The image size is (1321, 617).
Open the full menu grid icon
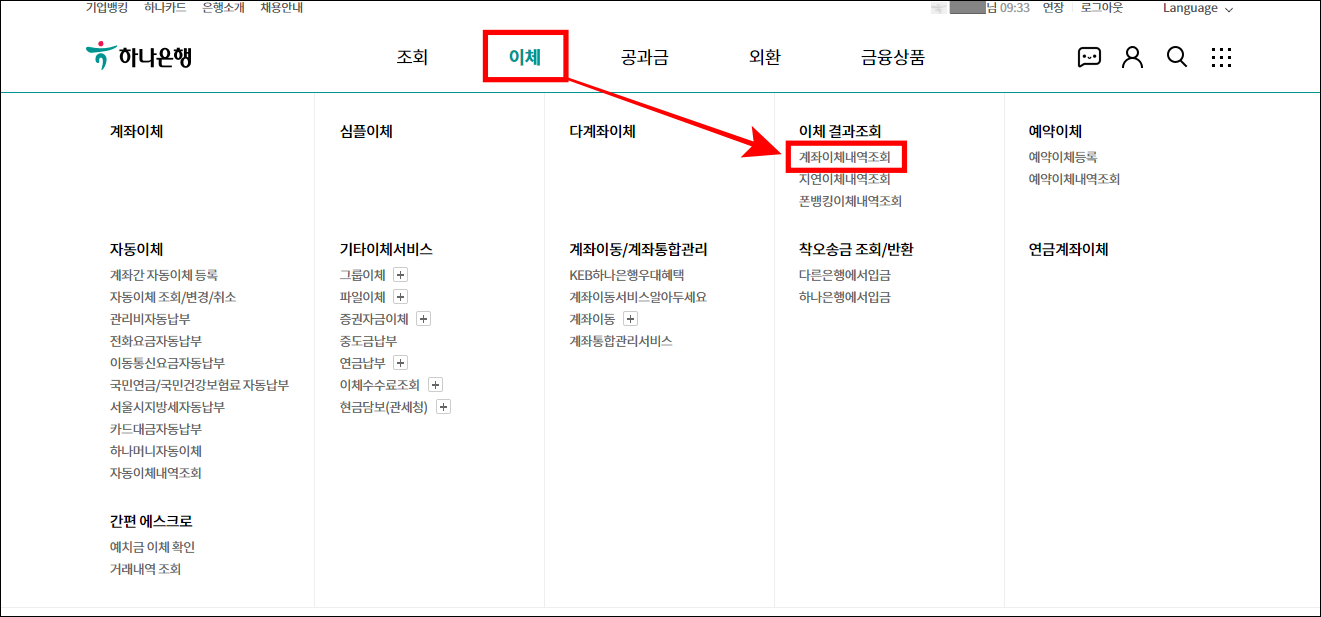click(1222, 57)
